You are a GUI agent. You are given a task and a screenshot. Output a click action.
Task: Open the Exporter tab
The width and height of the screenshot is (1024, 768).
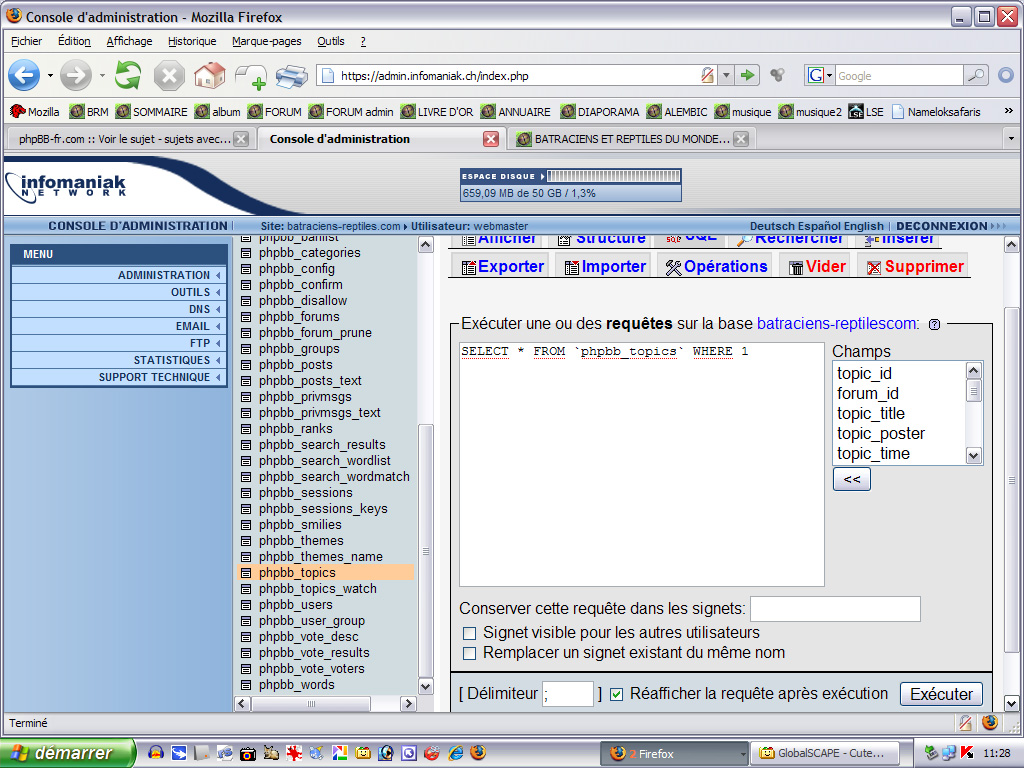(x=500, y=266)
